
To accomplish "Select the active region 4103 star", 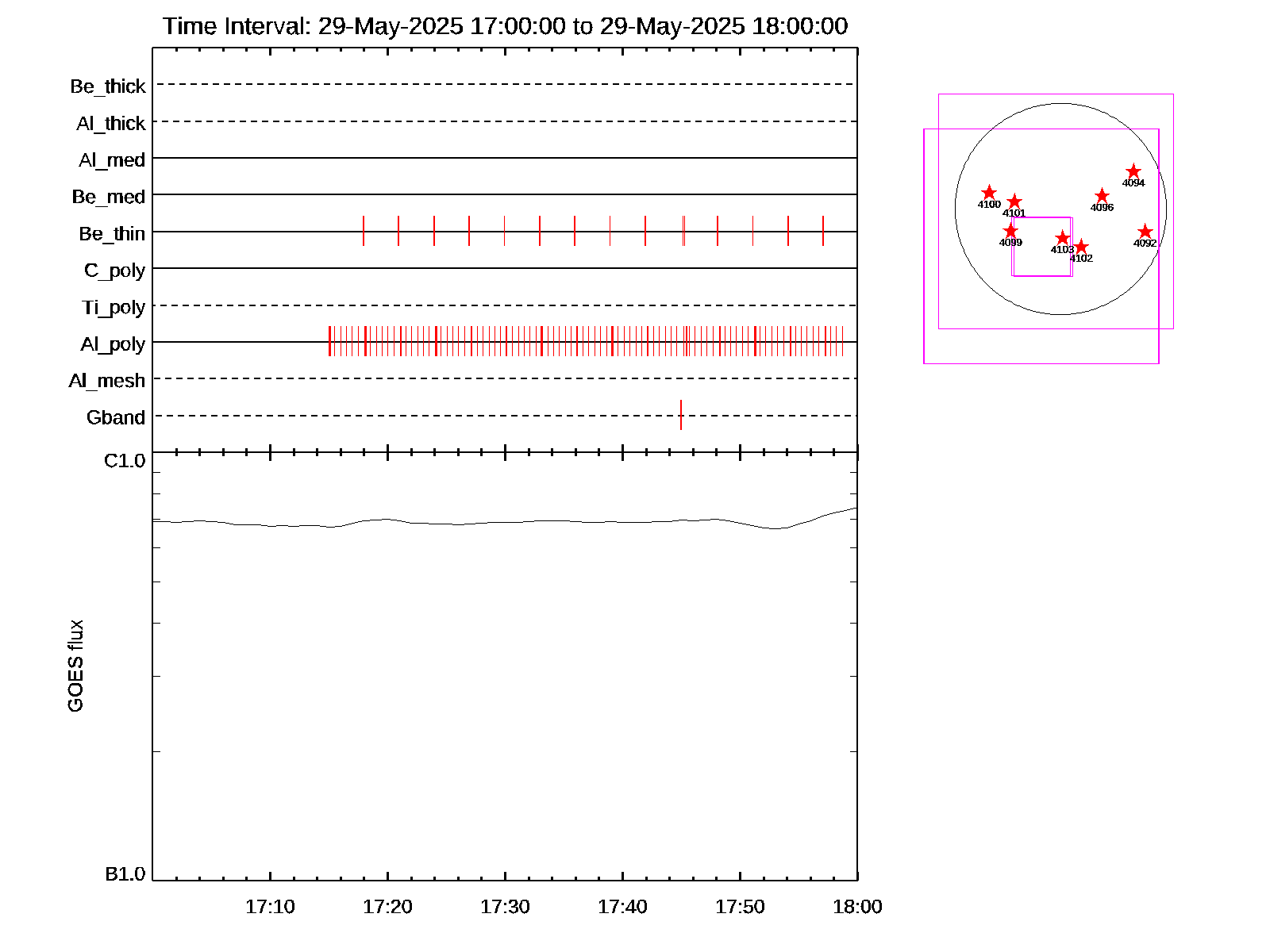I will (x=1062, y=238).
